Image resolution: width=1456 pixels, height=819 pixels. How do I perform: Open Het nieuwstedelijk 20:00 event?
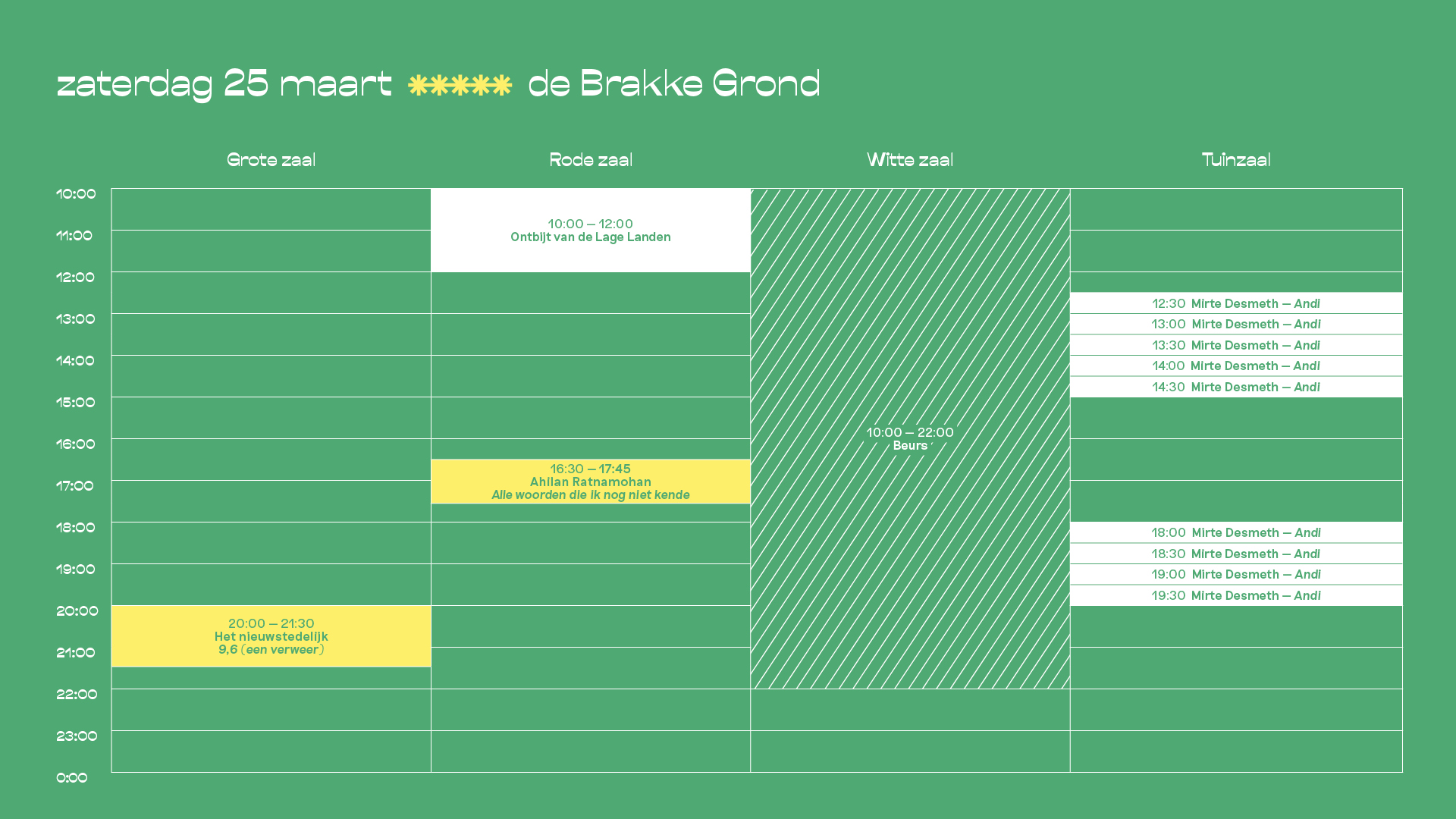271,636
